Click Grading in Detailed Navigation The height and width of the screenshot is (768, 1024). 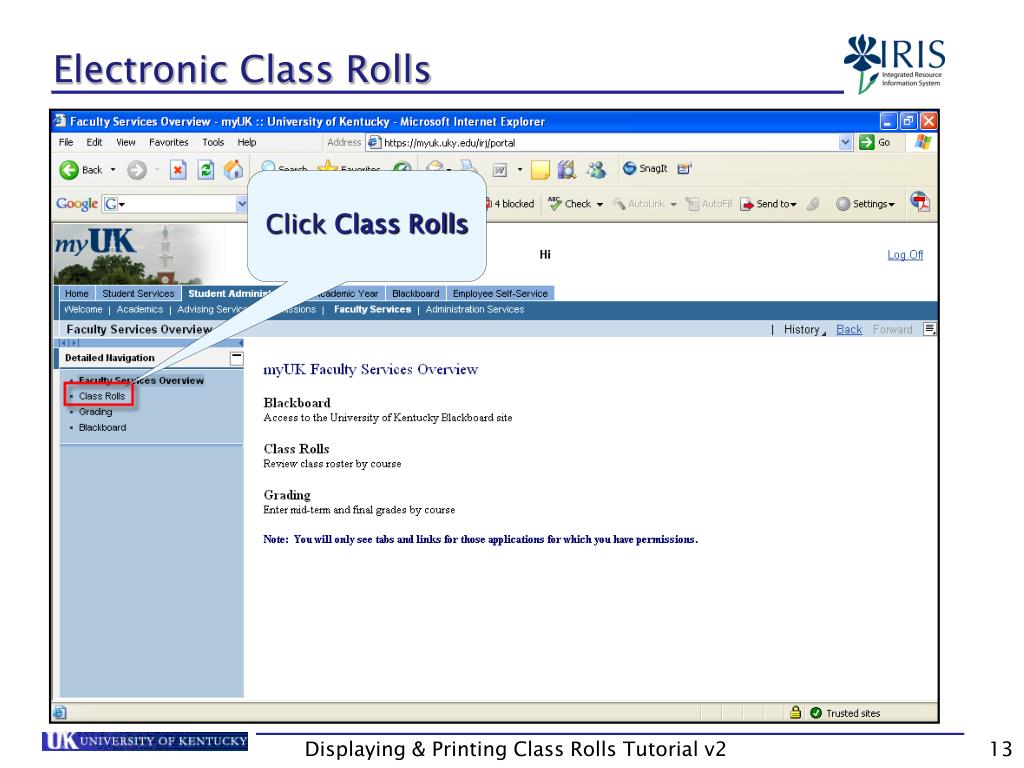[x=95, y=411]
